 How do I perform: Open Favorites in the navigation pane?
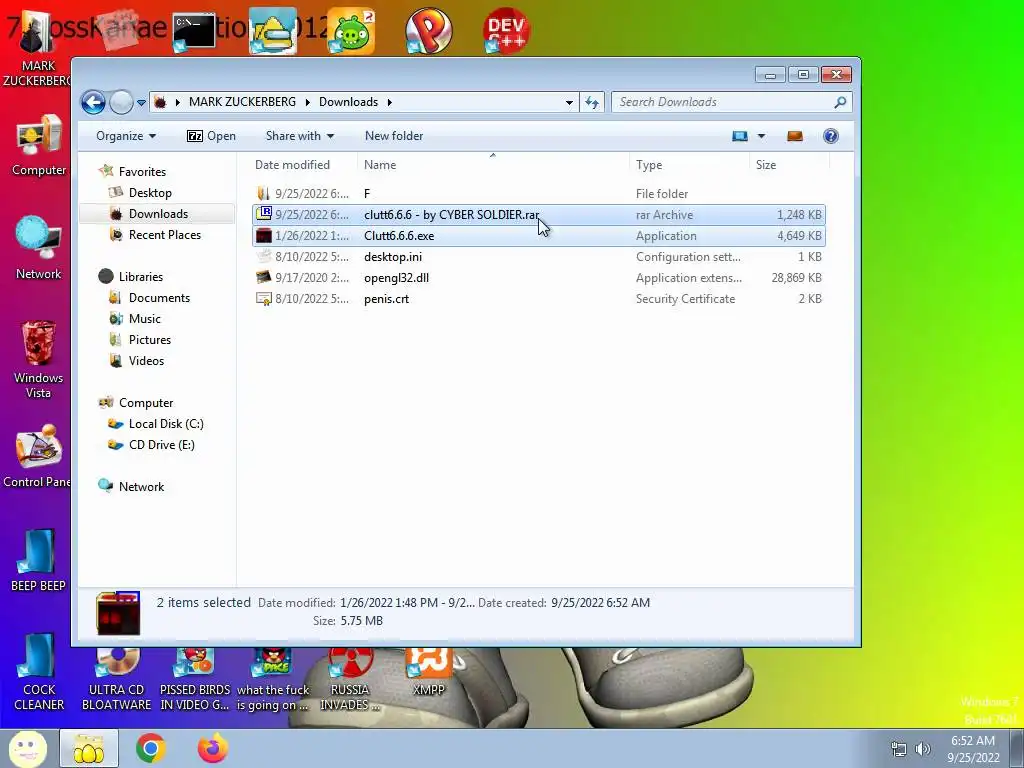(142, 172)
